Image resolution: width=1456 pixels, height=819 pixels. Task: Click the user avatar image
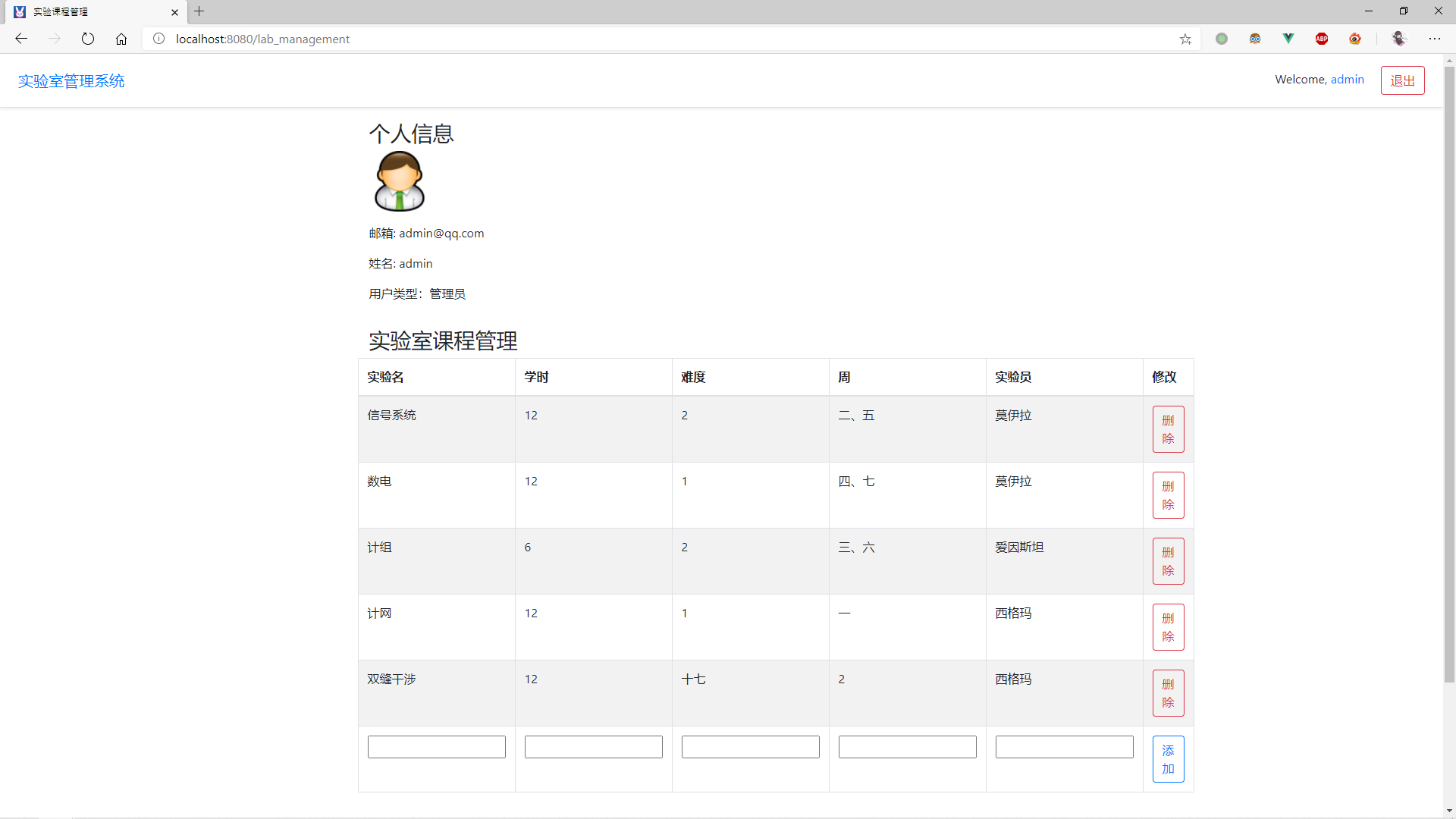tap(400, 181)
